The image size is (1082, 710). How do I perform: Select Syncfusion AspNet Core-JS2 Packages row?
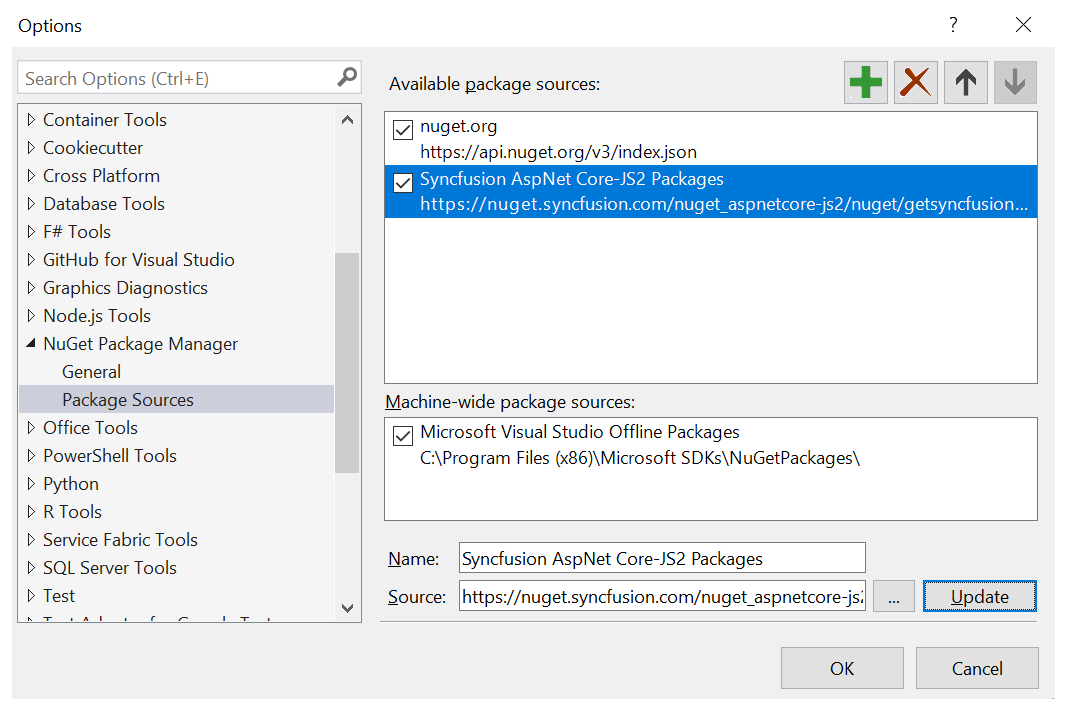[x=711, y=192]
